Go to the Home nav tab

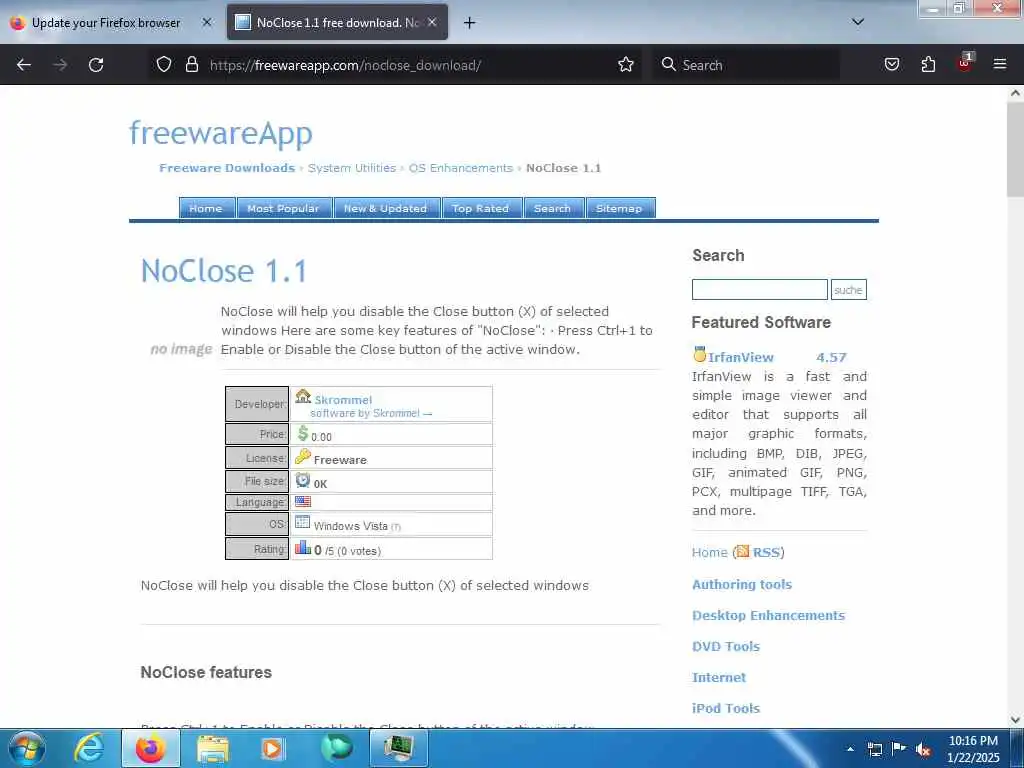tap(206, 208)
